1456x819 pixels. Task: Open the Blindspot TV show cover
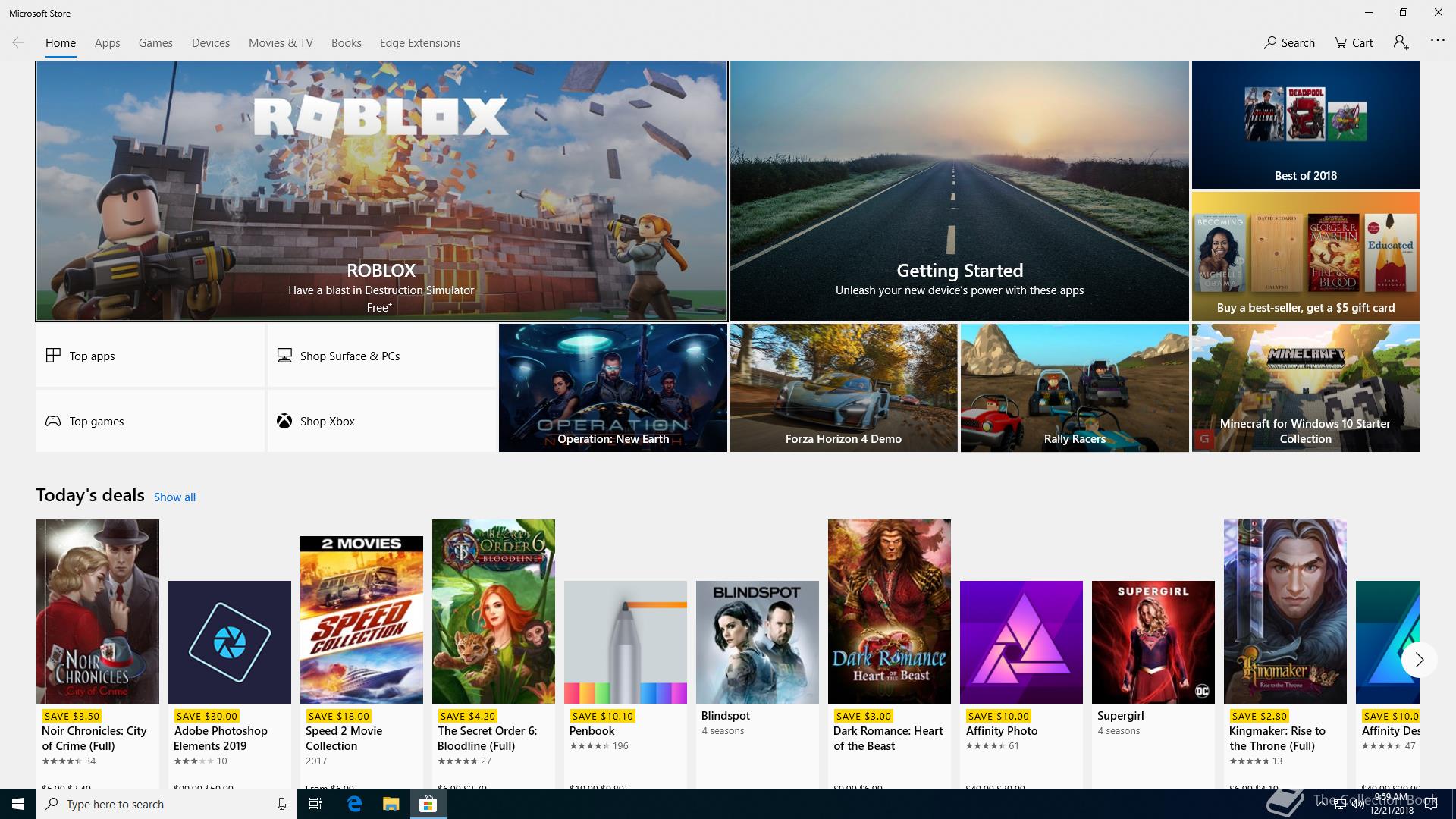pos(758,642)
